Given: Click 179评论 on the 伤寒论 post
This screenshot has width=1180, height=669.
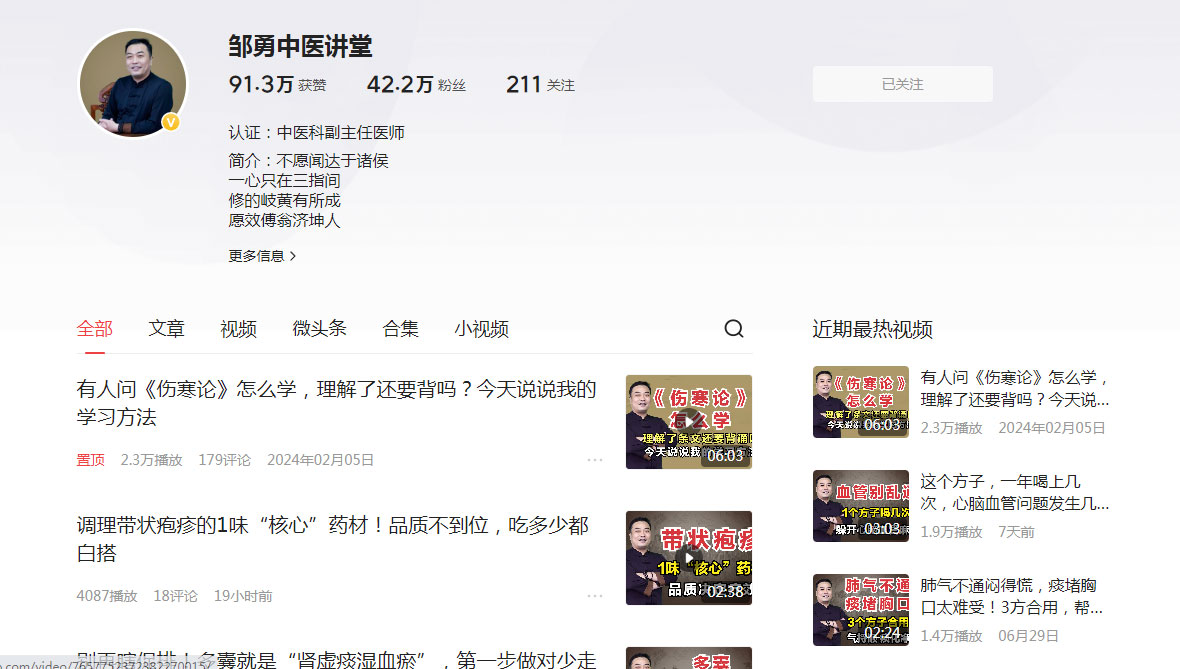Looking at the screenshot, I should click(224, 460).
